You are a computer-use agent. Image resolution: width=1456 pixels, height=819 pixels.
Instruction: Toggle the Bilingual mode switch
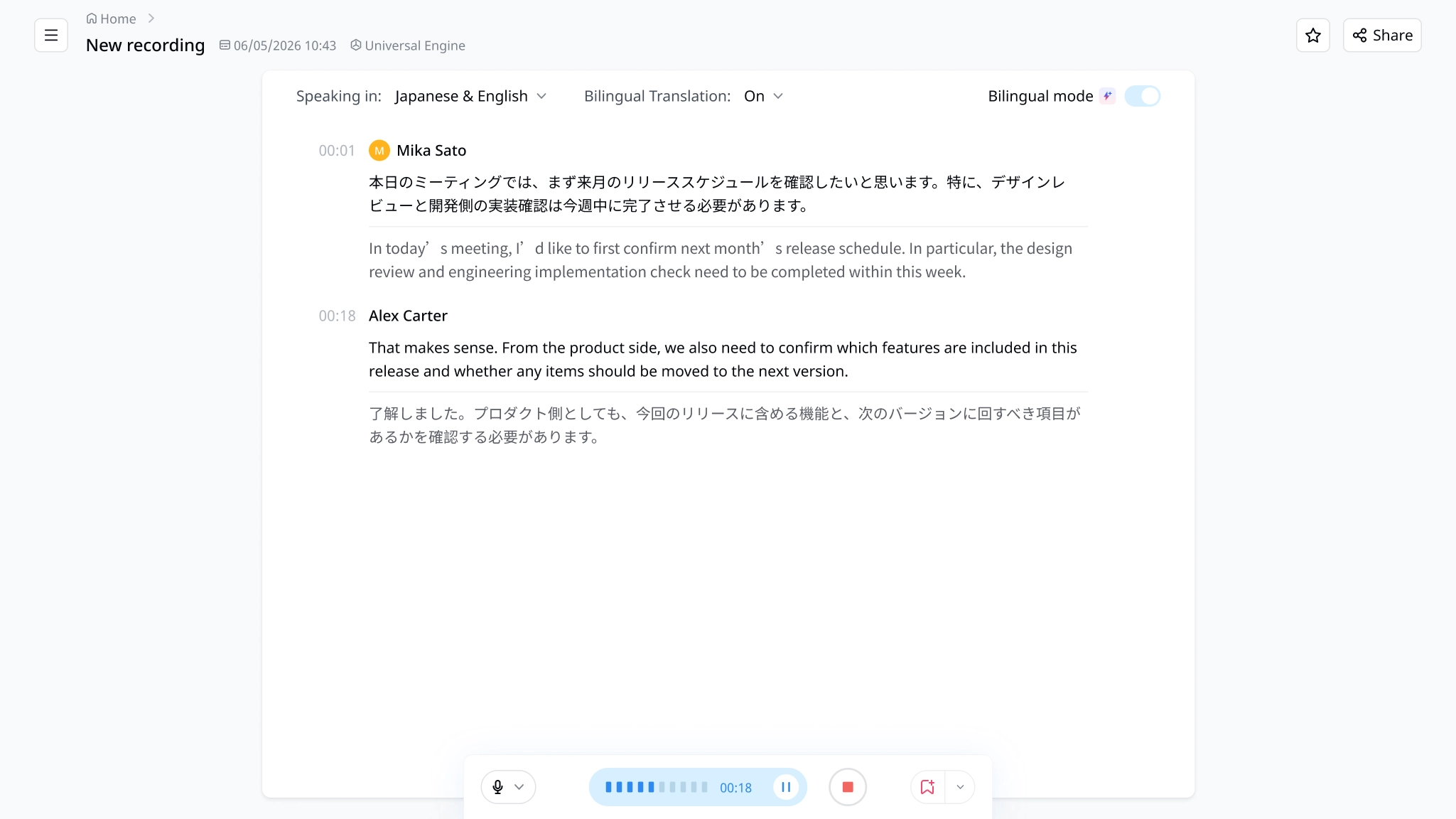(1142, 96)
